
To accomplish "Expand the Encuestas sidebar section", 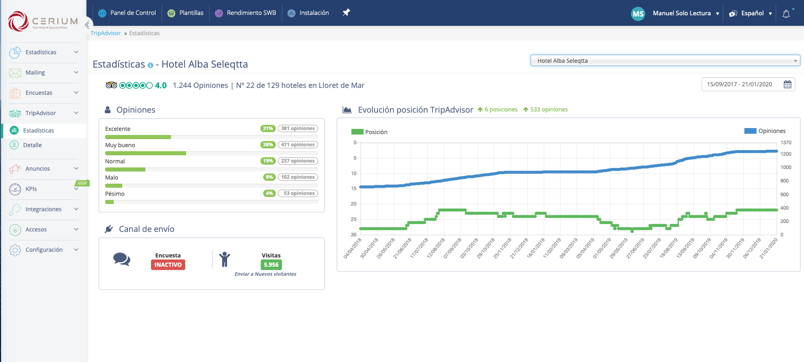I will click(44, 93).
